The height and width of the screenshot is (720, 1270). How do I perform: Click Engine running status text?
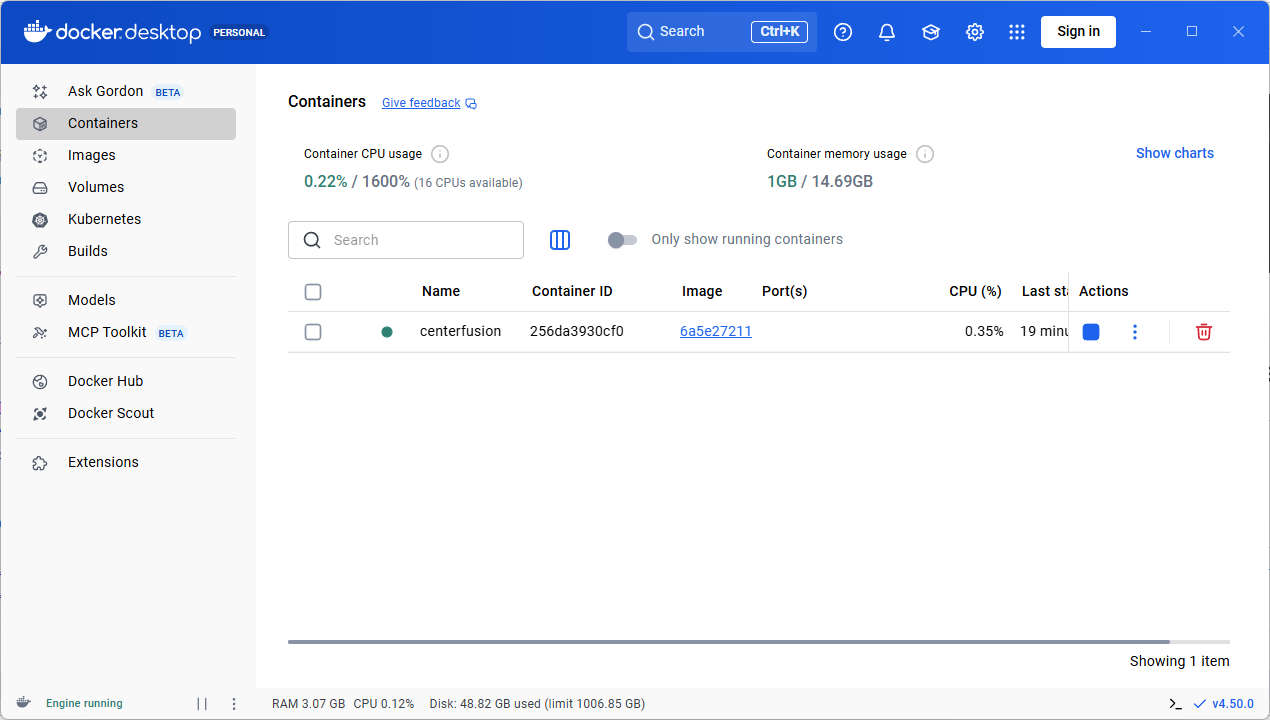[84, 704]
